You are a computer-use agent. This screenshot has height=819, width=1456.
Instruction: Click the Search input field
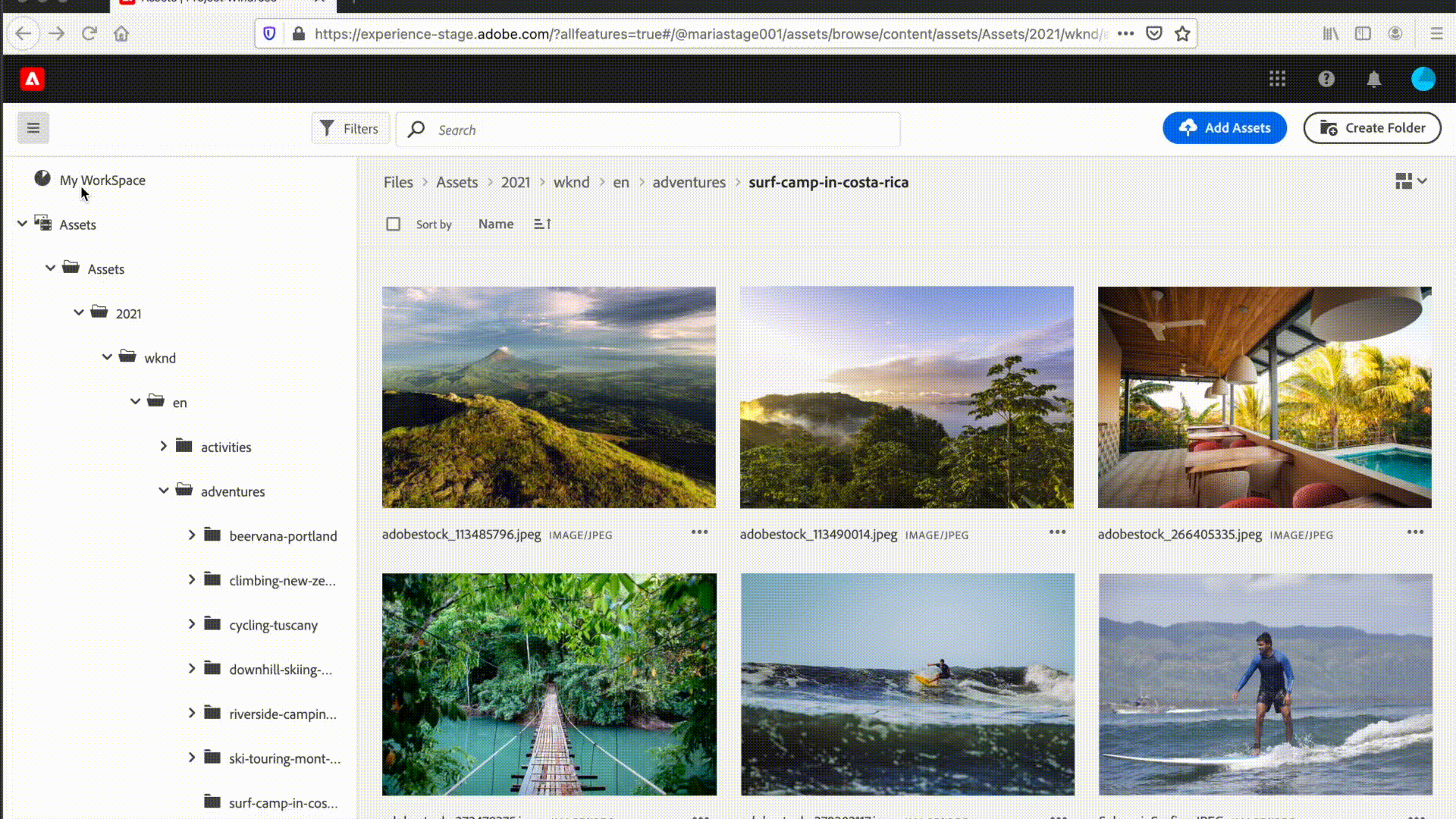tap(660, 130)
